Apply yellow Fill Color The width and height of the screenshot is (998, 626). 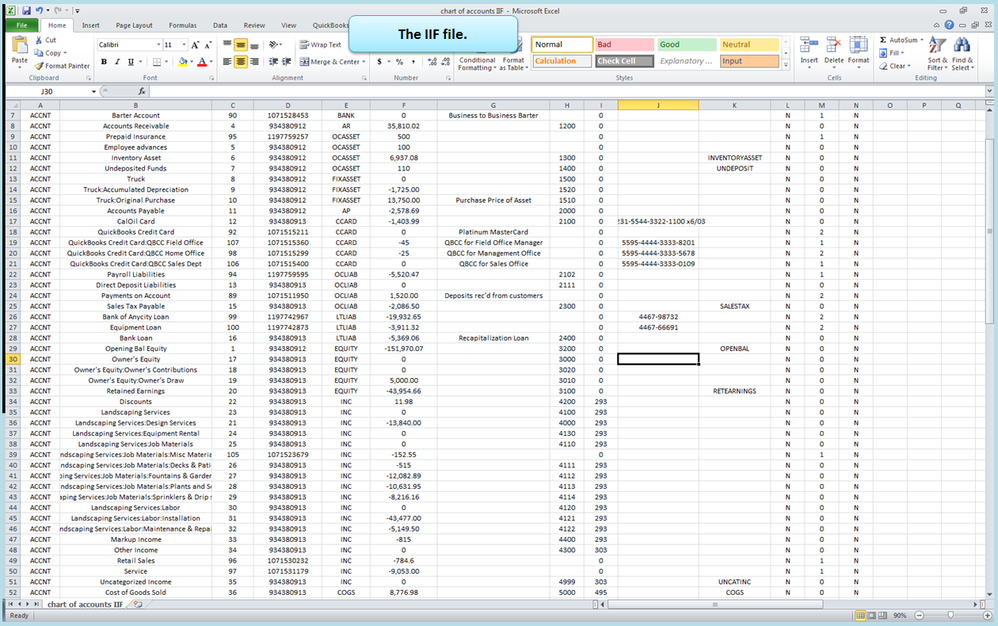183,62
